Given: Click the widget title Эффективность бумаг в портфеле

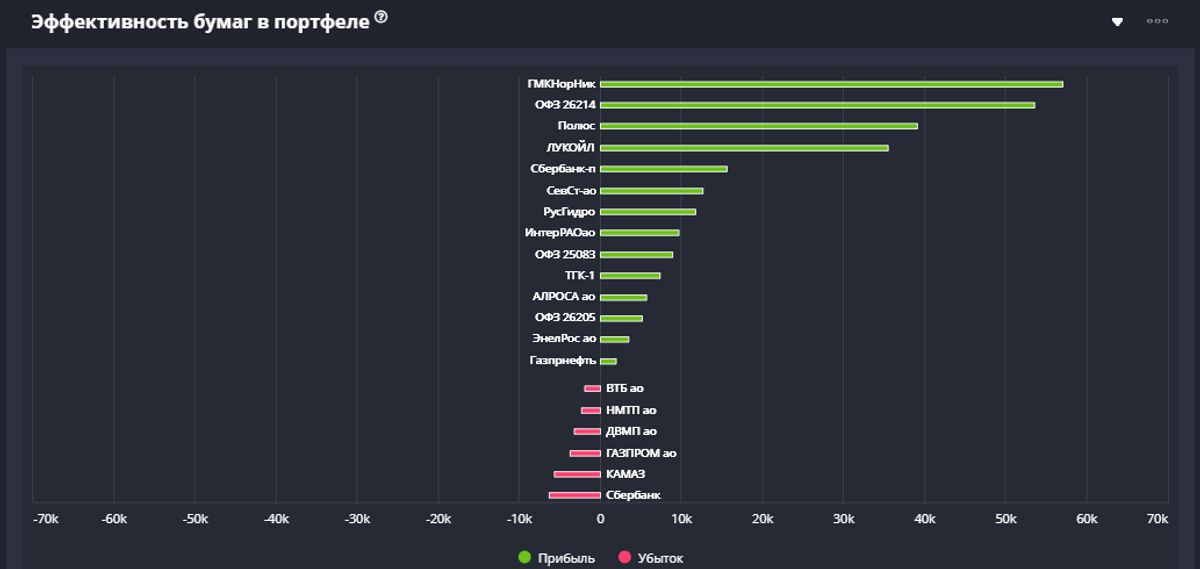Looking at the screenshot, I should [200, 22].
